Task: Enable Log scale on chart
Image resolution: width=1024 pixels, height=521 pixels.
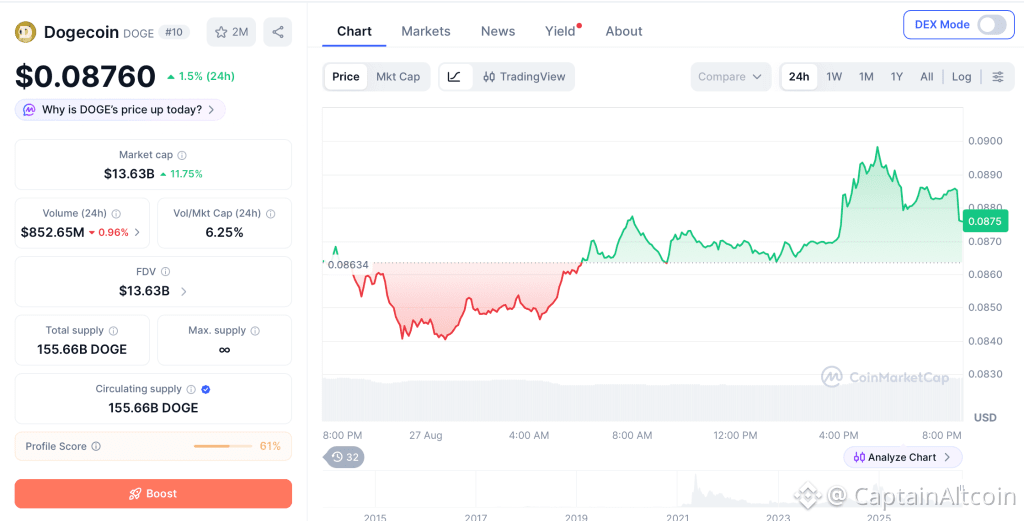Action: 961,76
